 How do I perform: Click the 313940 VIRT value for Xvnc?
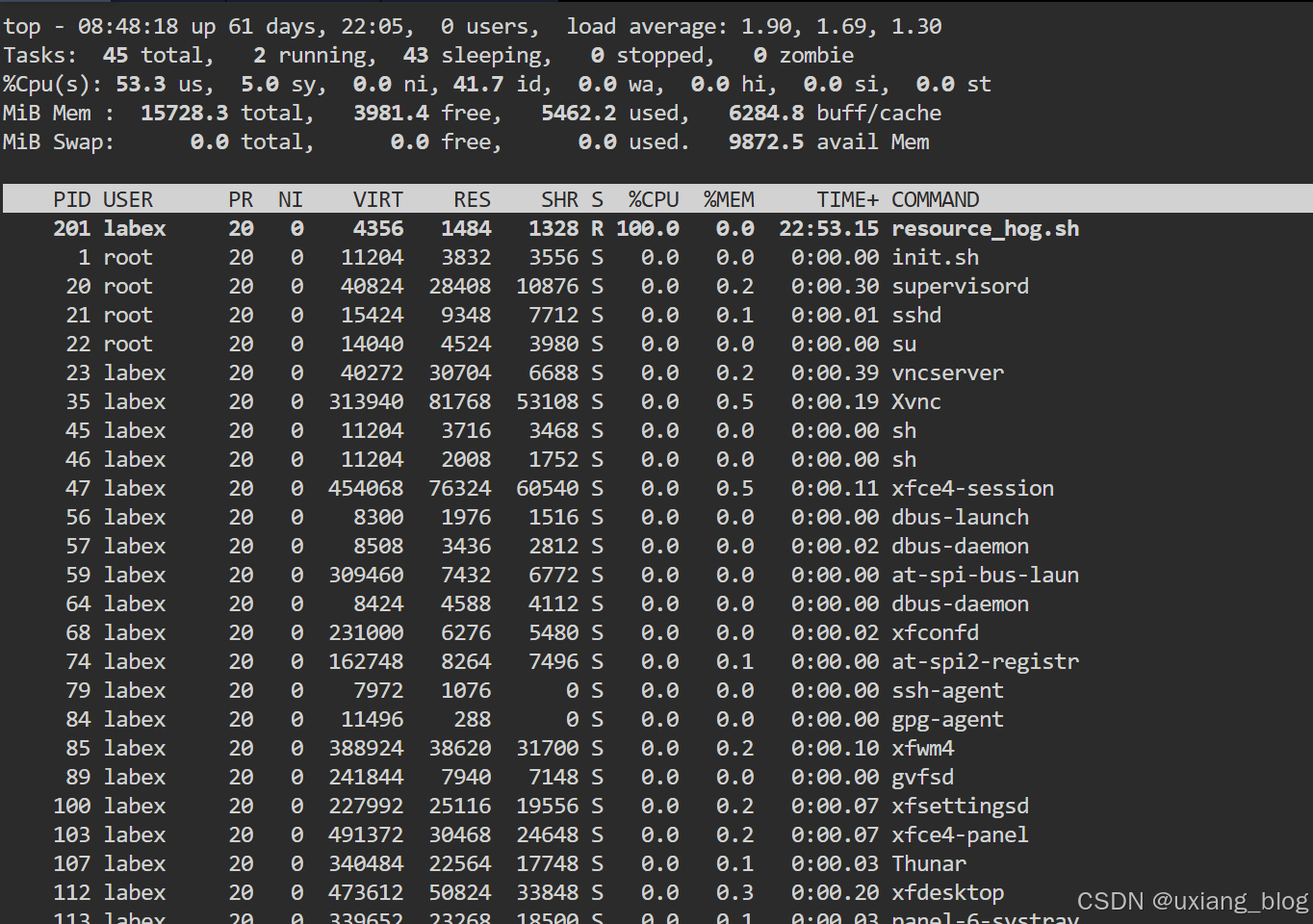pyautogui.click(x=366, y=402)
